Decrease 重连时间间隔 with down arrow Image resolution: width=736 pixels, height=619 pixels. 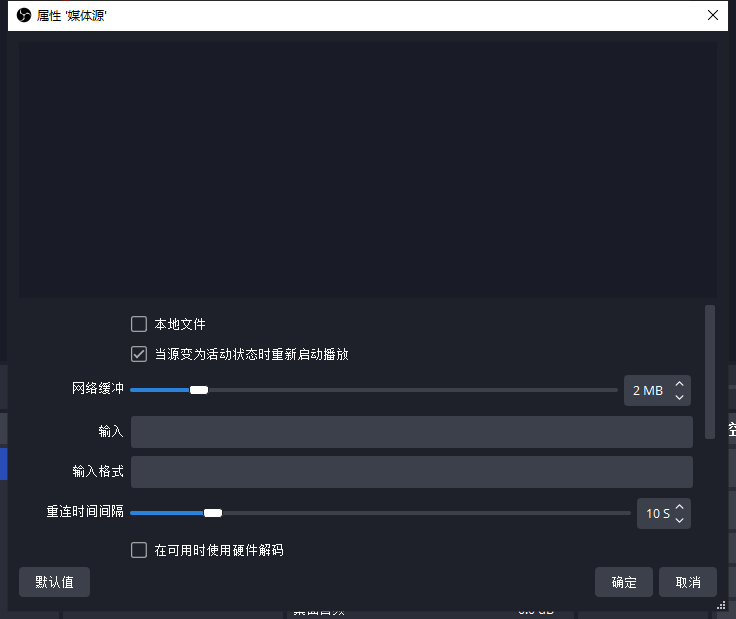(680, 520)
